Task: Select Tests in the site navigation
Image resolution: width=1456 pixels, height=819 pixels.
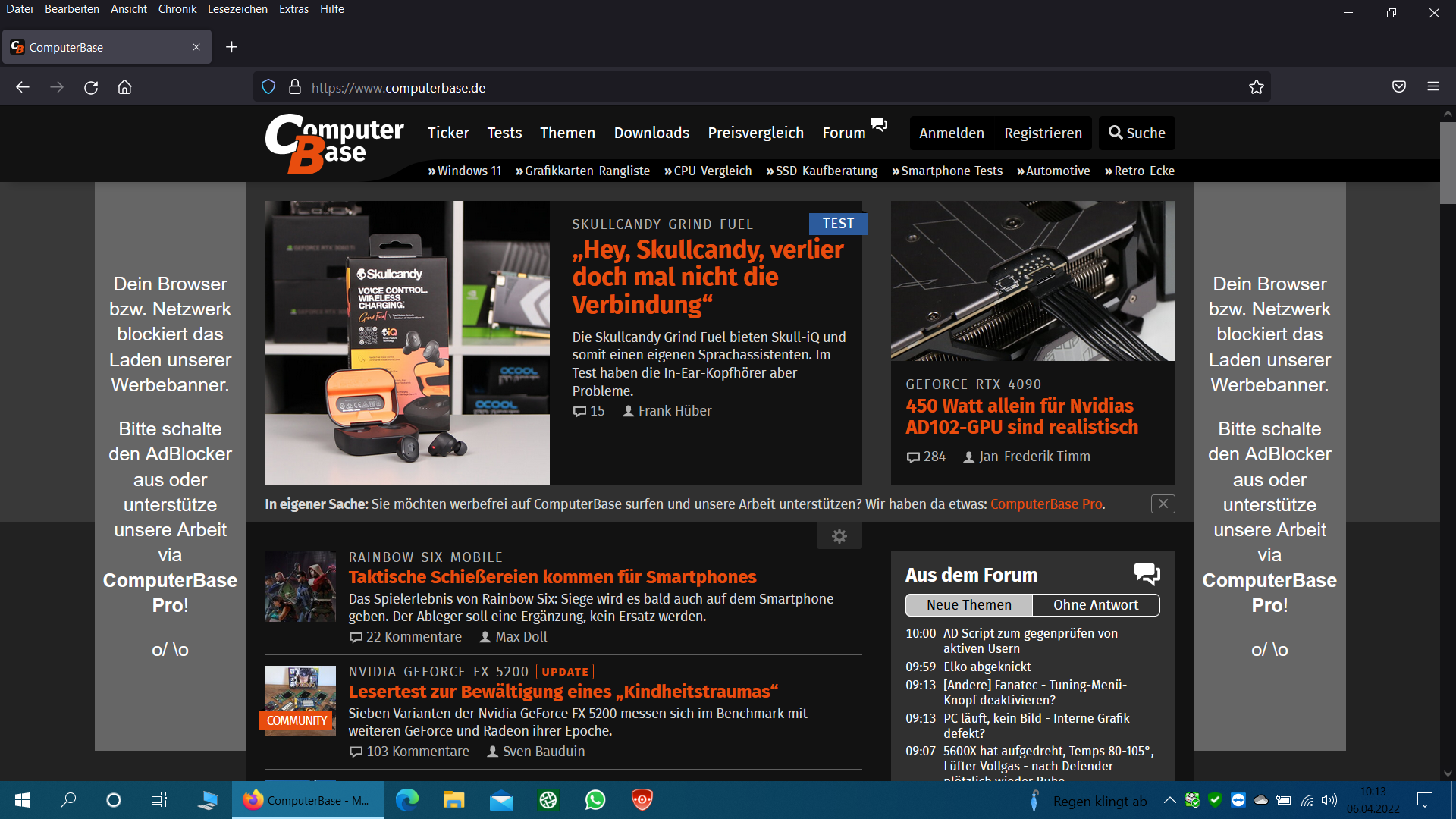Action: pyautogui.click(x=504, y=133)
